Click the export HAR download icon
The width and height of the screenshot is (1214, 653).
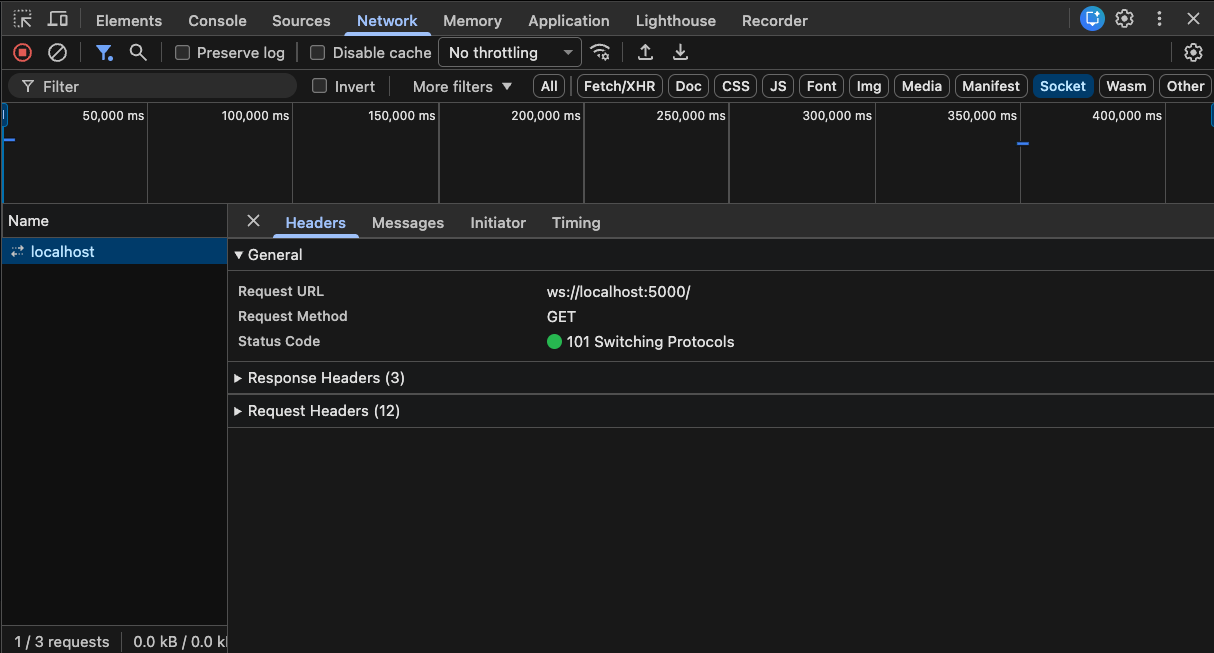point(680,53)
